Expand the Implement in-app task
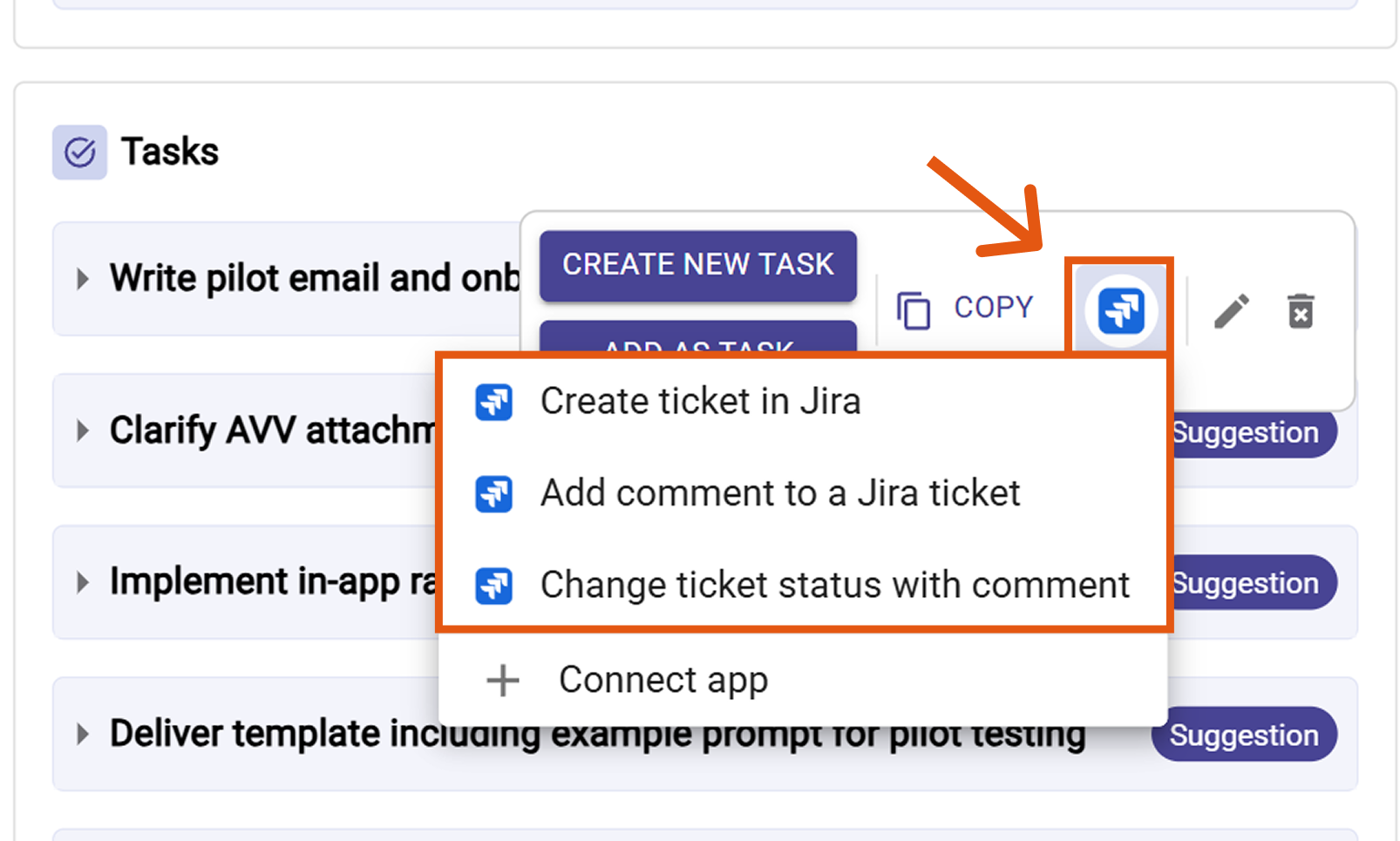1400x841 pixels. click(83, 582)
